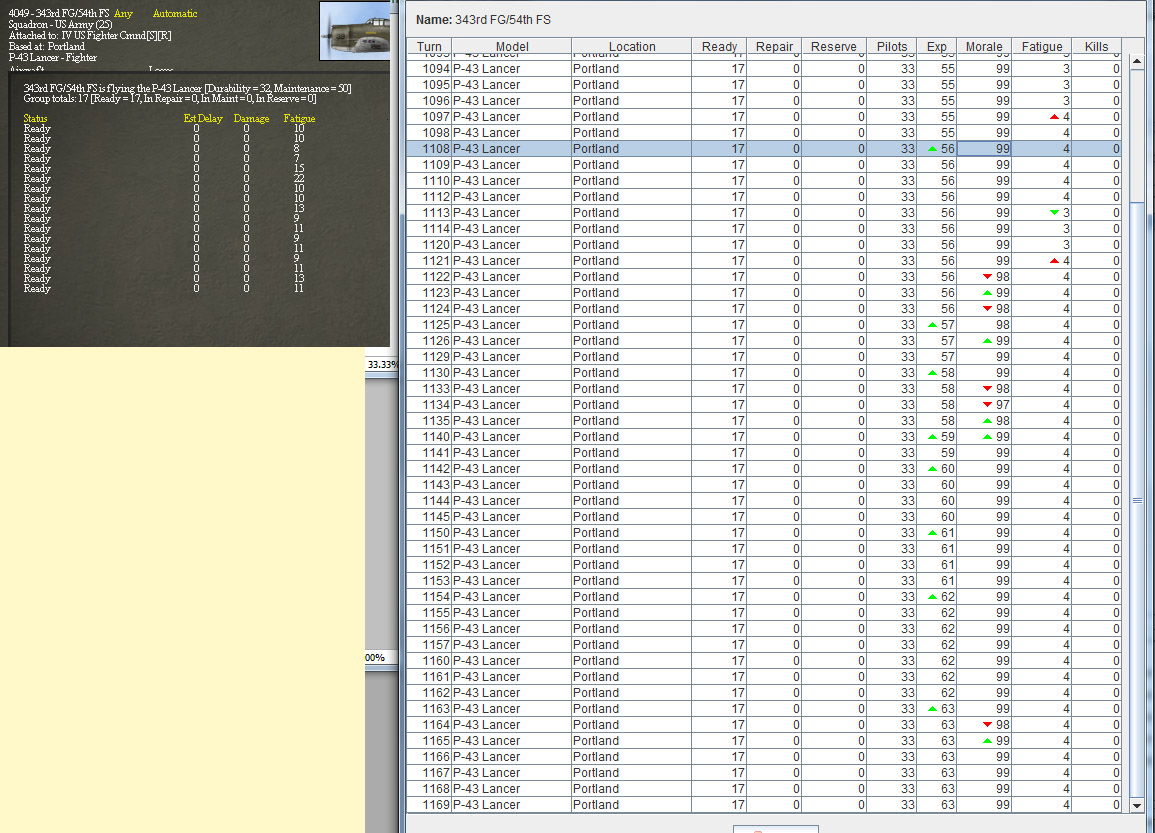This screenshot has width=1155, height=833.
Task: Select the turn 1094 cell
Action: [x=429, y=68]
